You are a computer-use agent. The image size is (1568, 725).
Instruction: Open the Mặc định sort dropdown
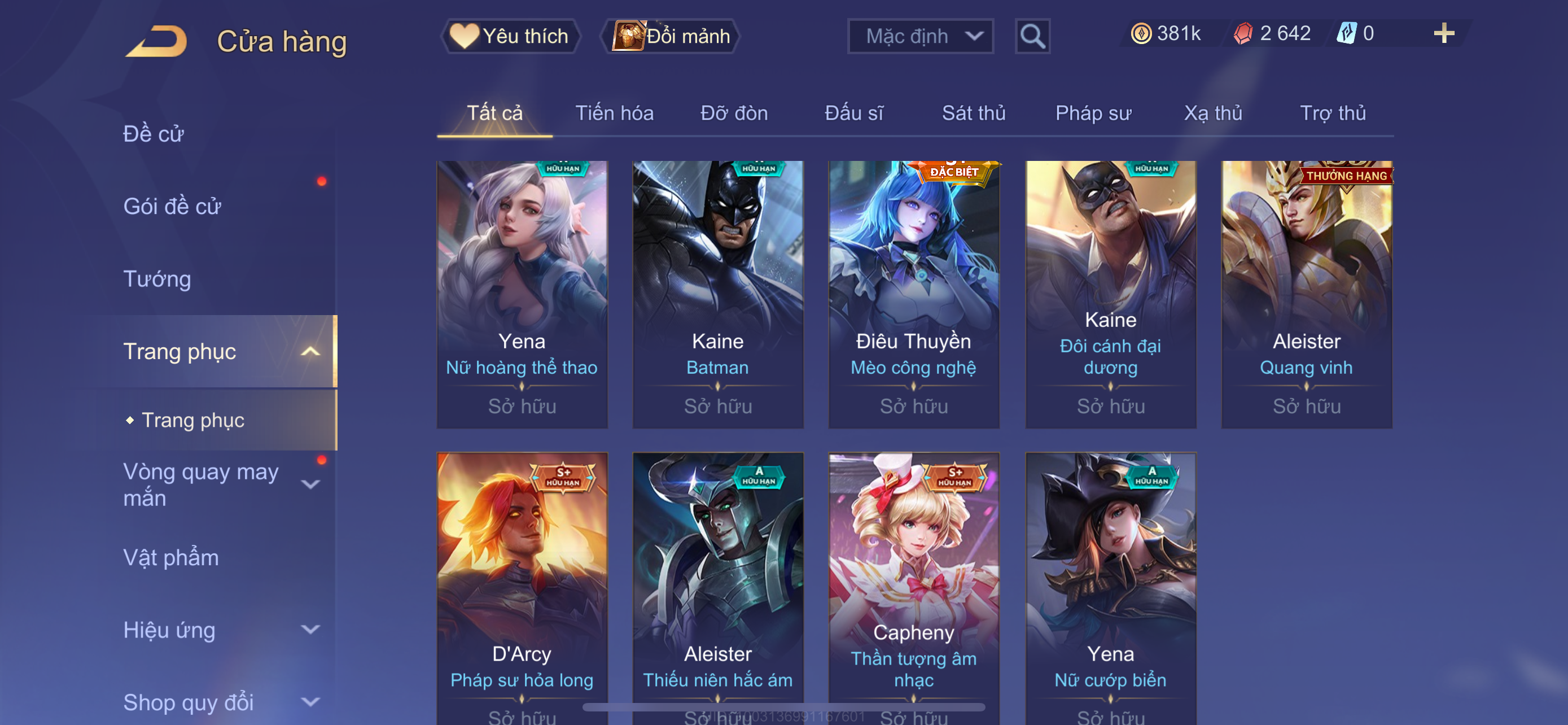click(921, 37)
